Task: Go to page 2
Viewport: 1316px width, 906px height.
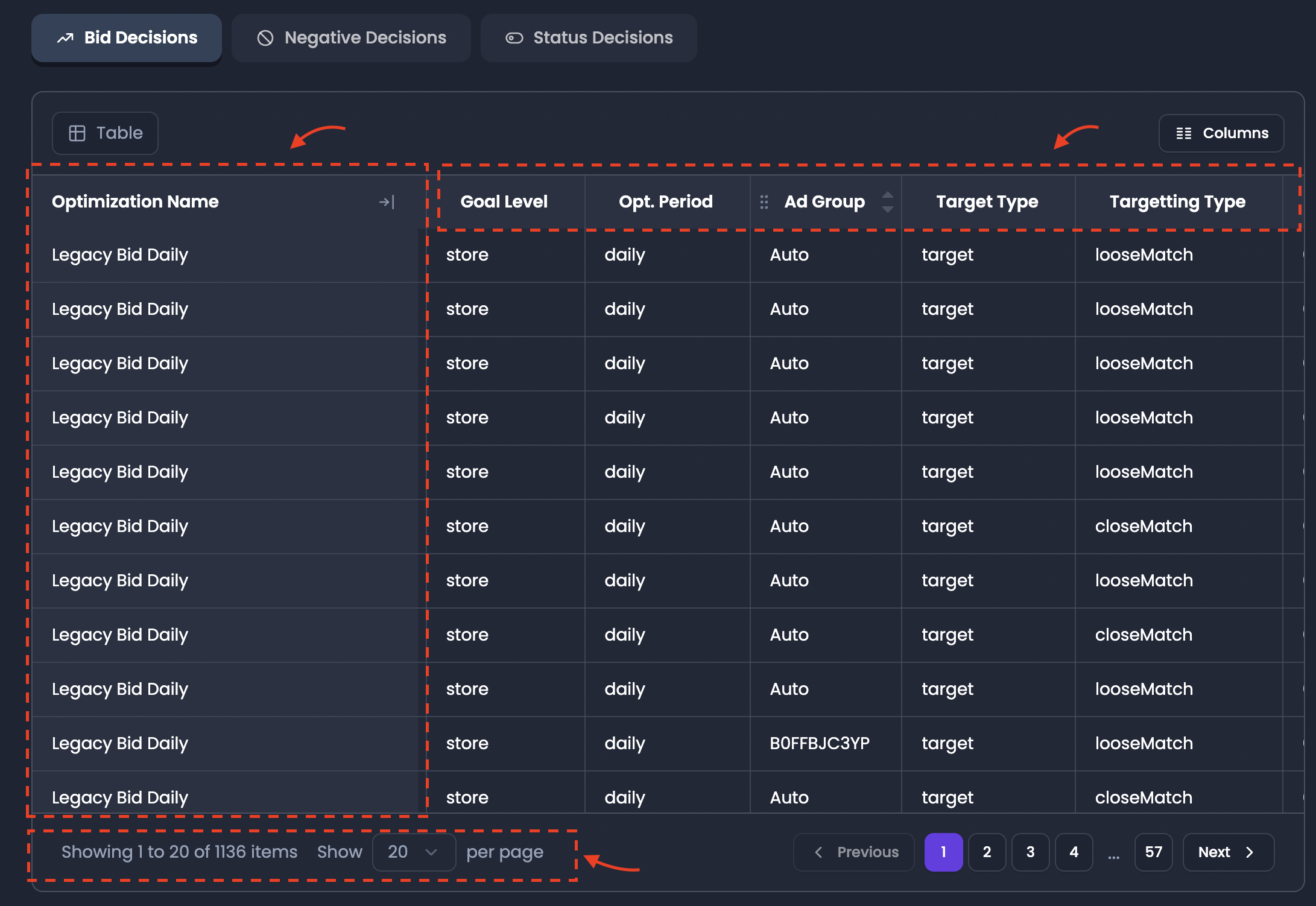Action: click(987, 852)
